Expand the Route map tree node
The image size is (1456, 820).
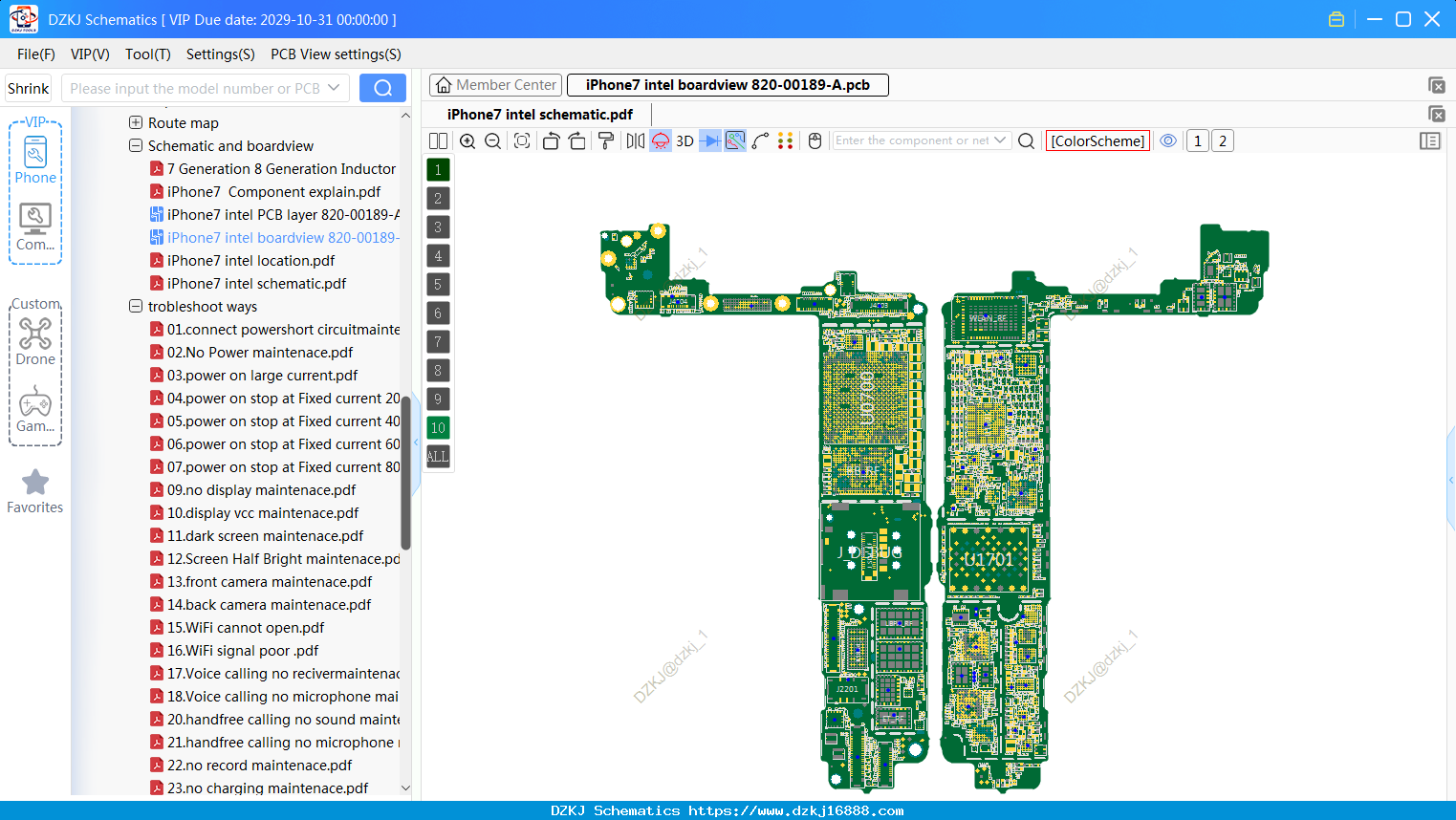(x=136, y=122)
